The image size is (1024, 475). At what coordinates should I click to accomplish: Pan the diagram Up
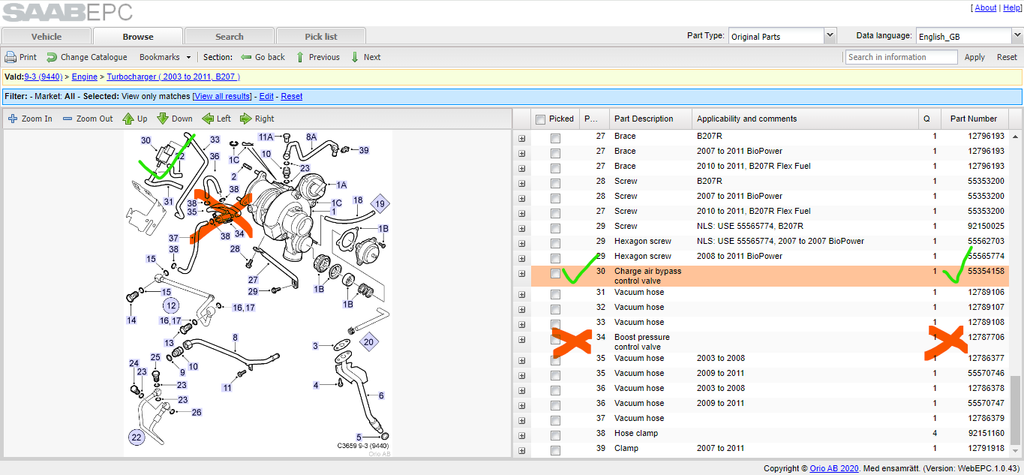click(135, 118)
